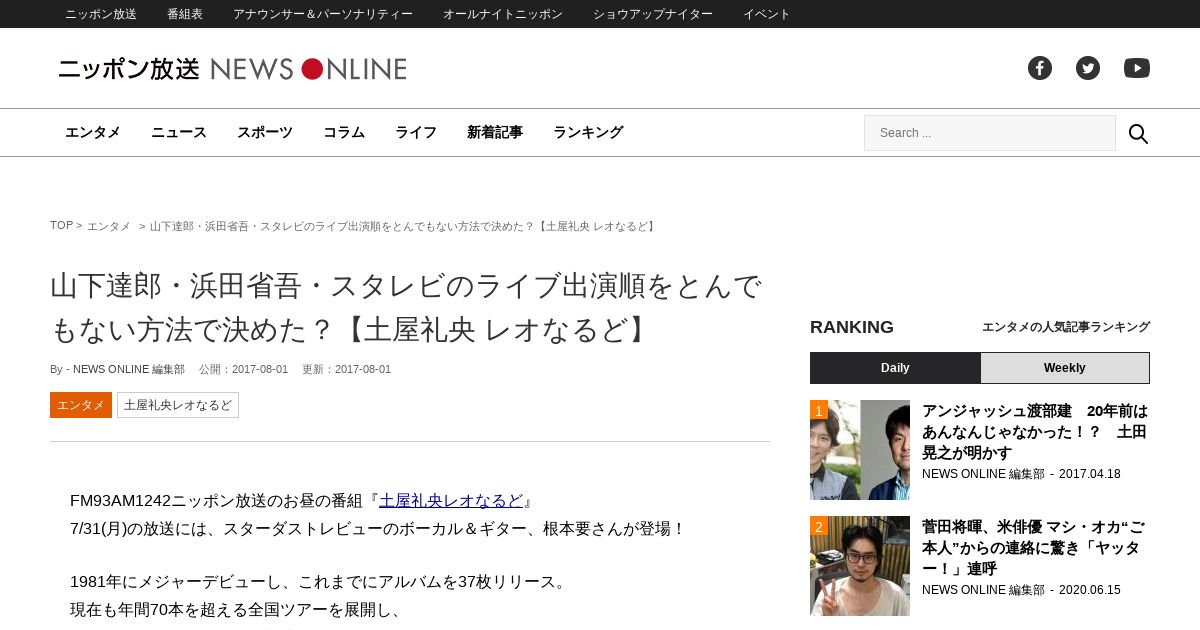
Task: Click the NEWS ONLINE 編集部 byline under the headline
Action: pos(129,369)
